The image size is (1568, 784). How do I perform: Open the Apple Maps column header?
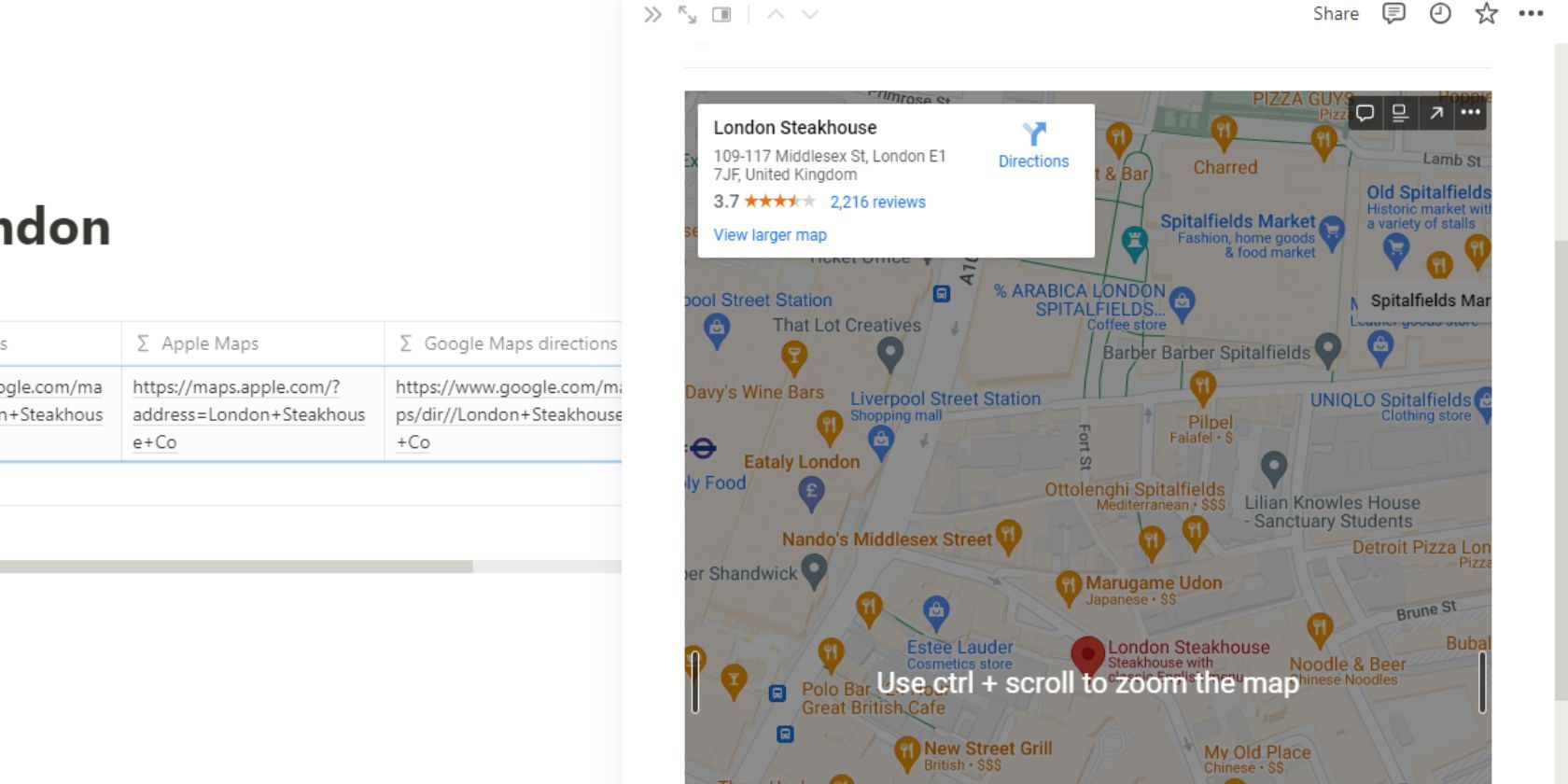click(x=210, y=343)
